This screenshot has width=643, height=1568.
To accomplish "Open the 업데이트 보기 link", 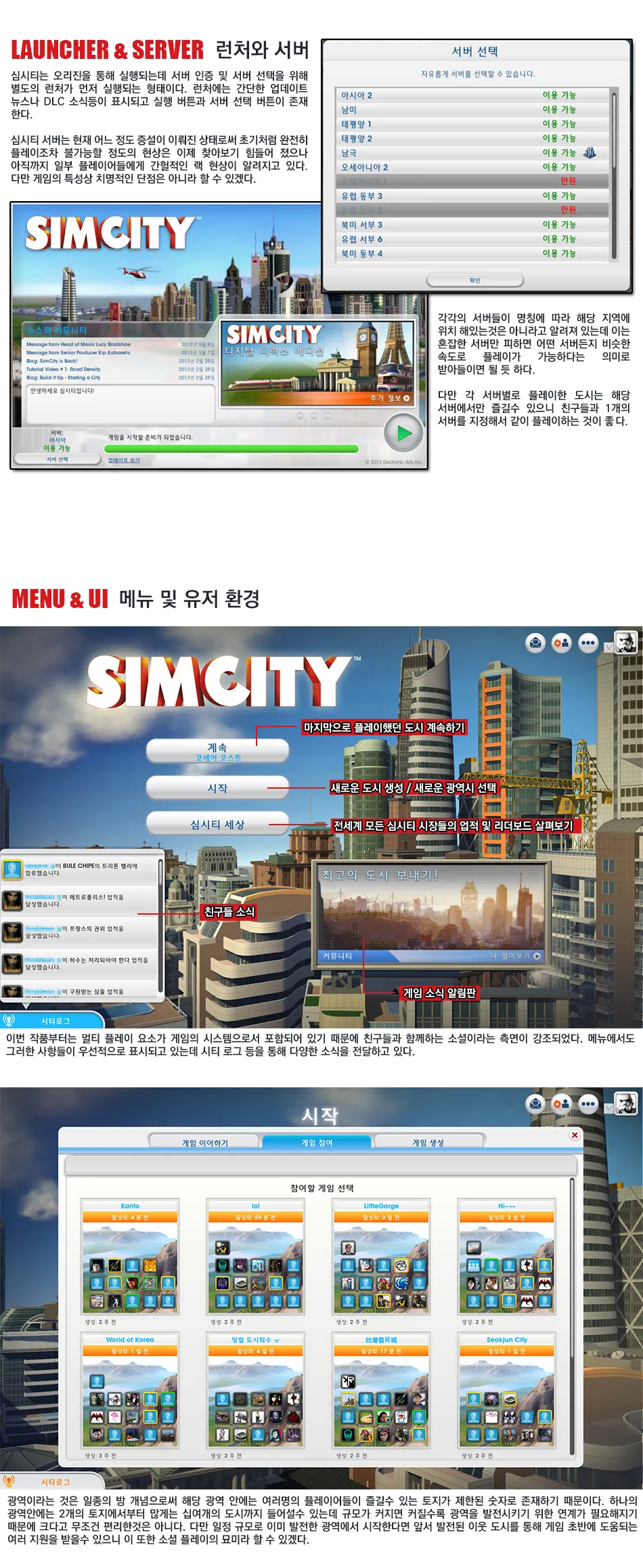I will pos(124,460).
